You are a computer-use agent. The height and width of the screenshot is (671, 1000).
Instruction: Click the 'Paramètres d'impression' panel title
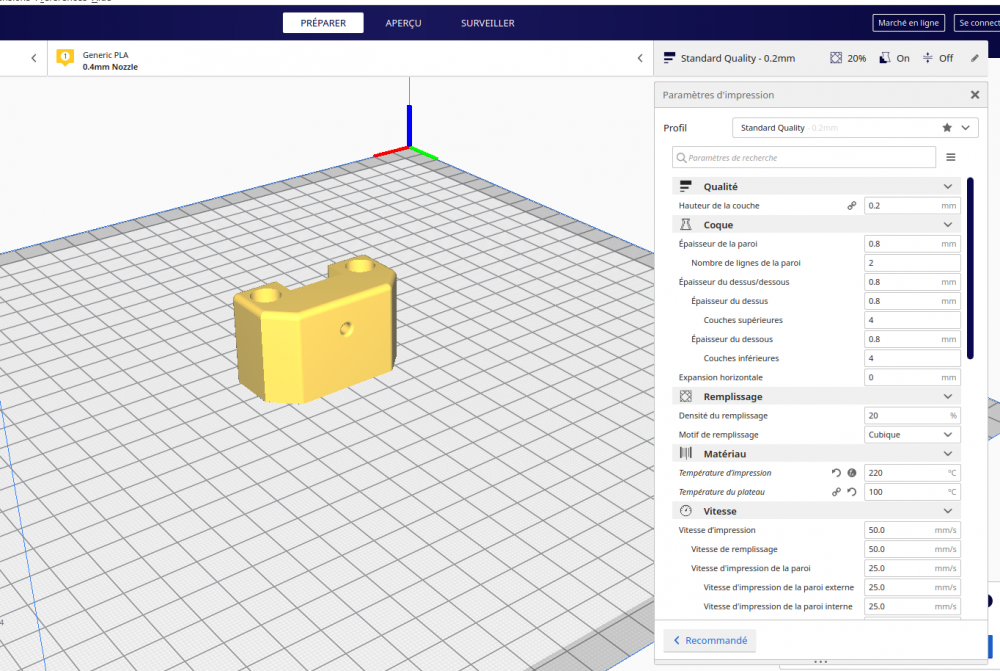click(718, 95)
